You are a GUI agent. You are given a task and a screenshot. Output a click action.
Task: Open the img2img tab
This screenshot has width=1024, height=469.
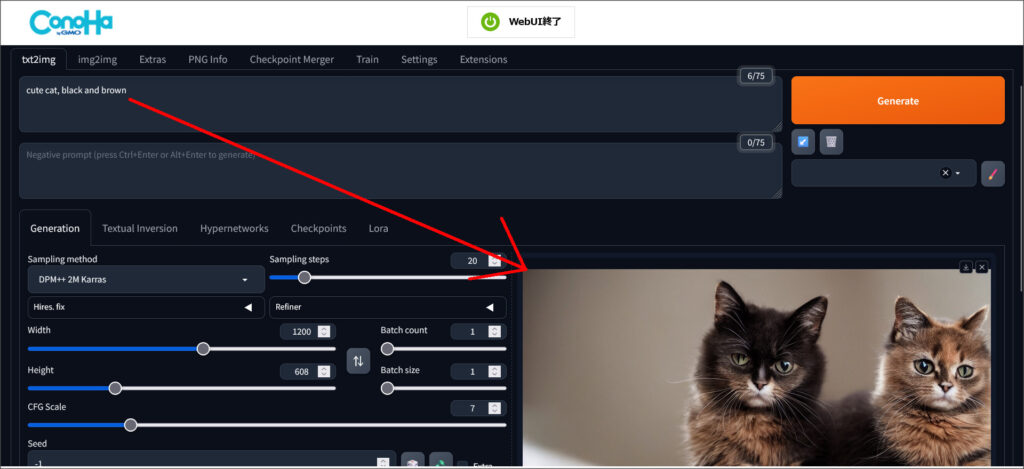coord(97,59)
